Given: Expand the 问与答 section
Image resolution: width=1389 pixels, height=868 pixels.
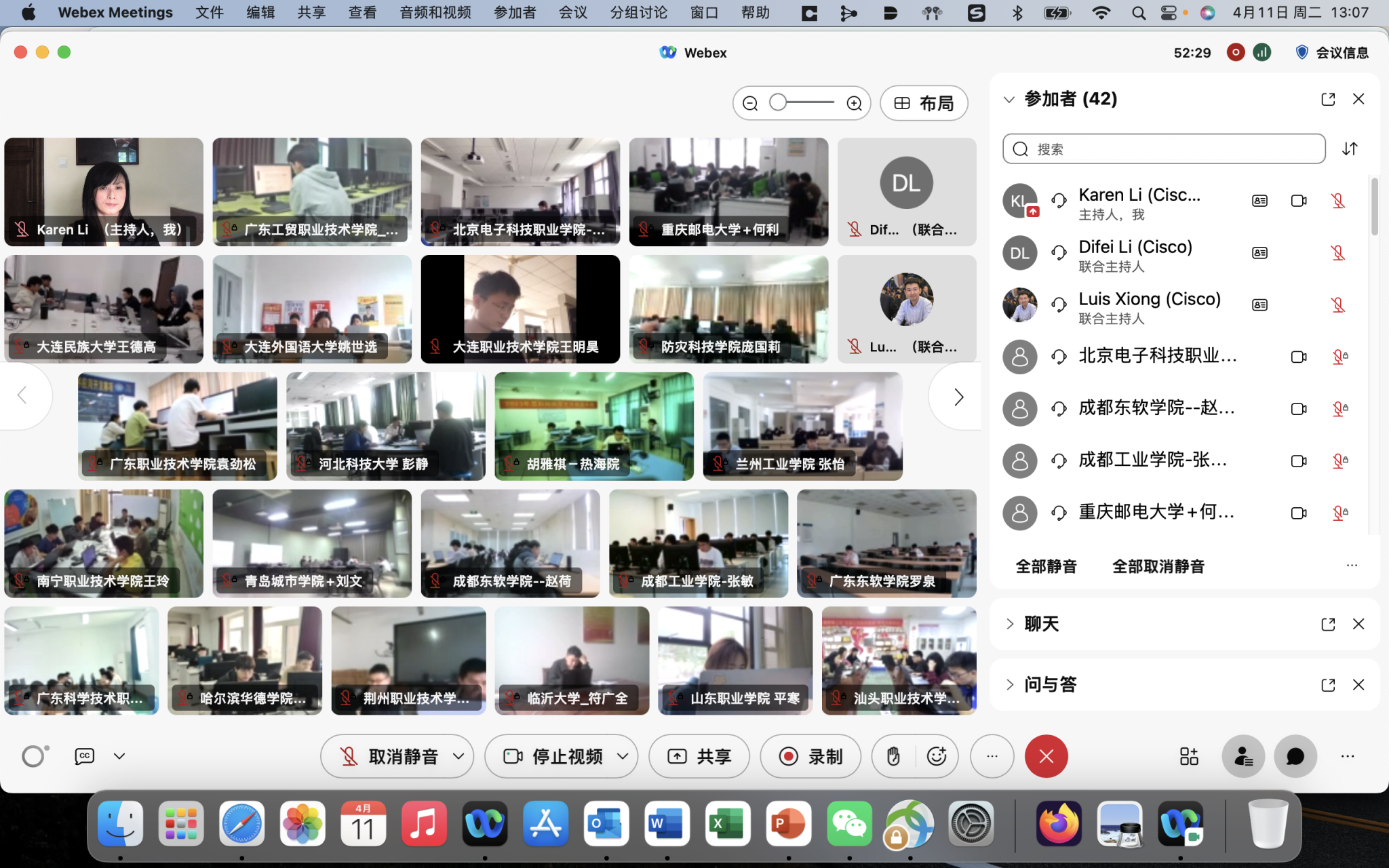Looking at the screenshot, I should coord(1011,684).
